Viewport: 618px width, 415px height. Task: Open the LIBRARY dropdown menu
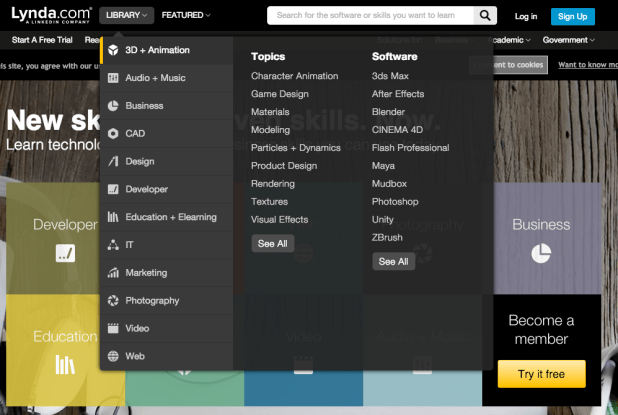coord(127,15)
